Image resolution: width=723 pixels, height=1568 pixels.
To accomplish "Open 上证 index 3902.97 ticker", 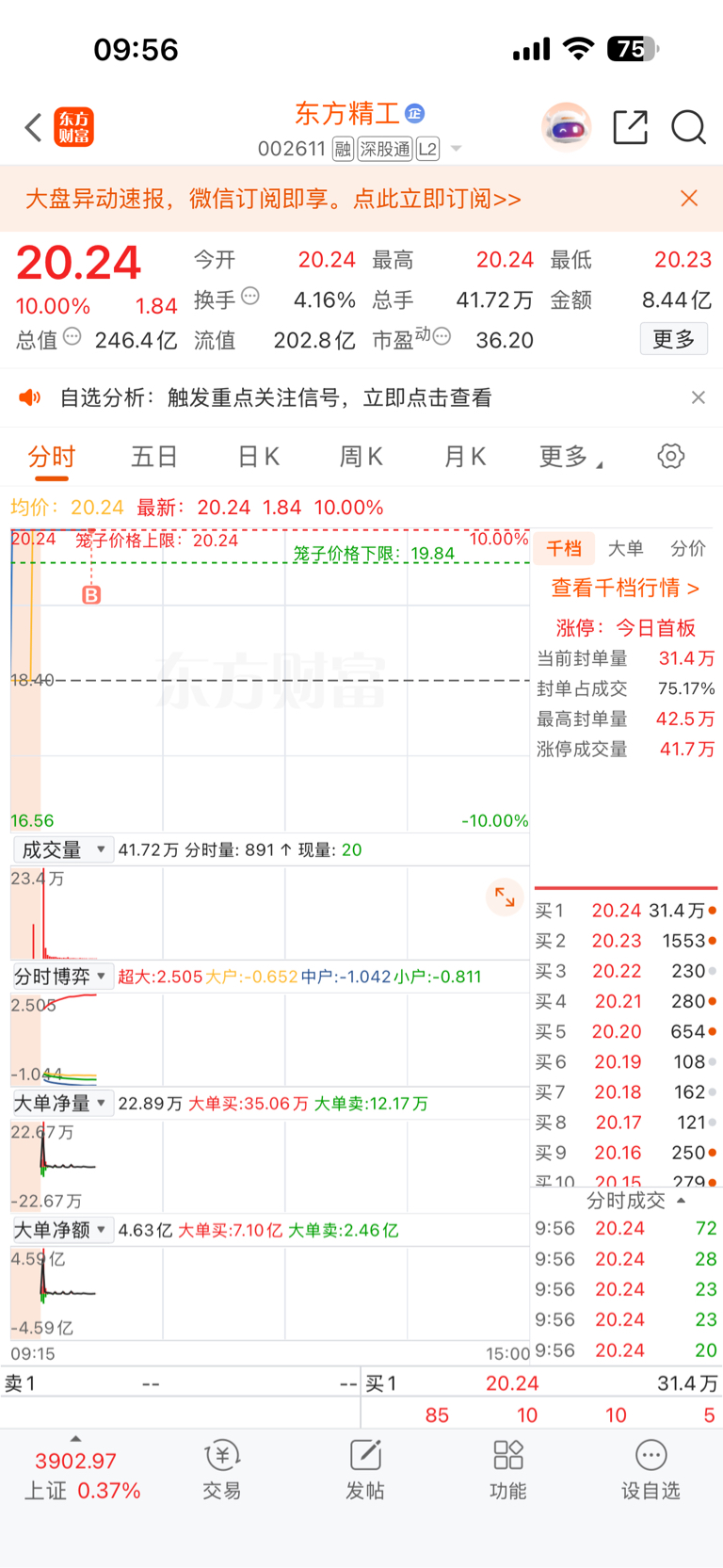I will 80,1477.
